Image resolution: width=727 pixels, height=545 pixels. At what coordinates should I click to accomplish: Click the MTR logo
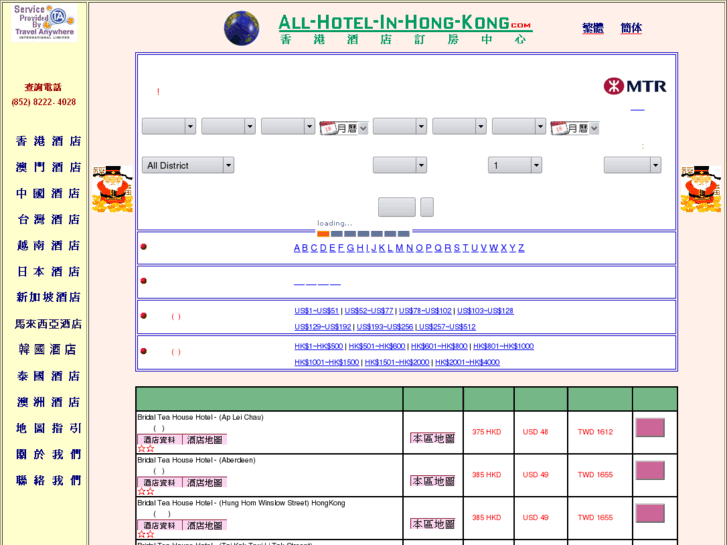pos(635,86)
